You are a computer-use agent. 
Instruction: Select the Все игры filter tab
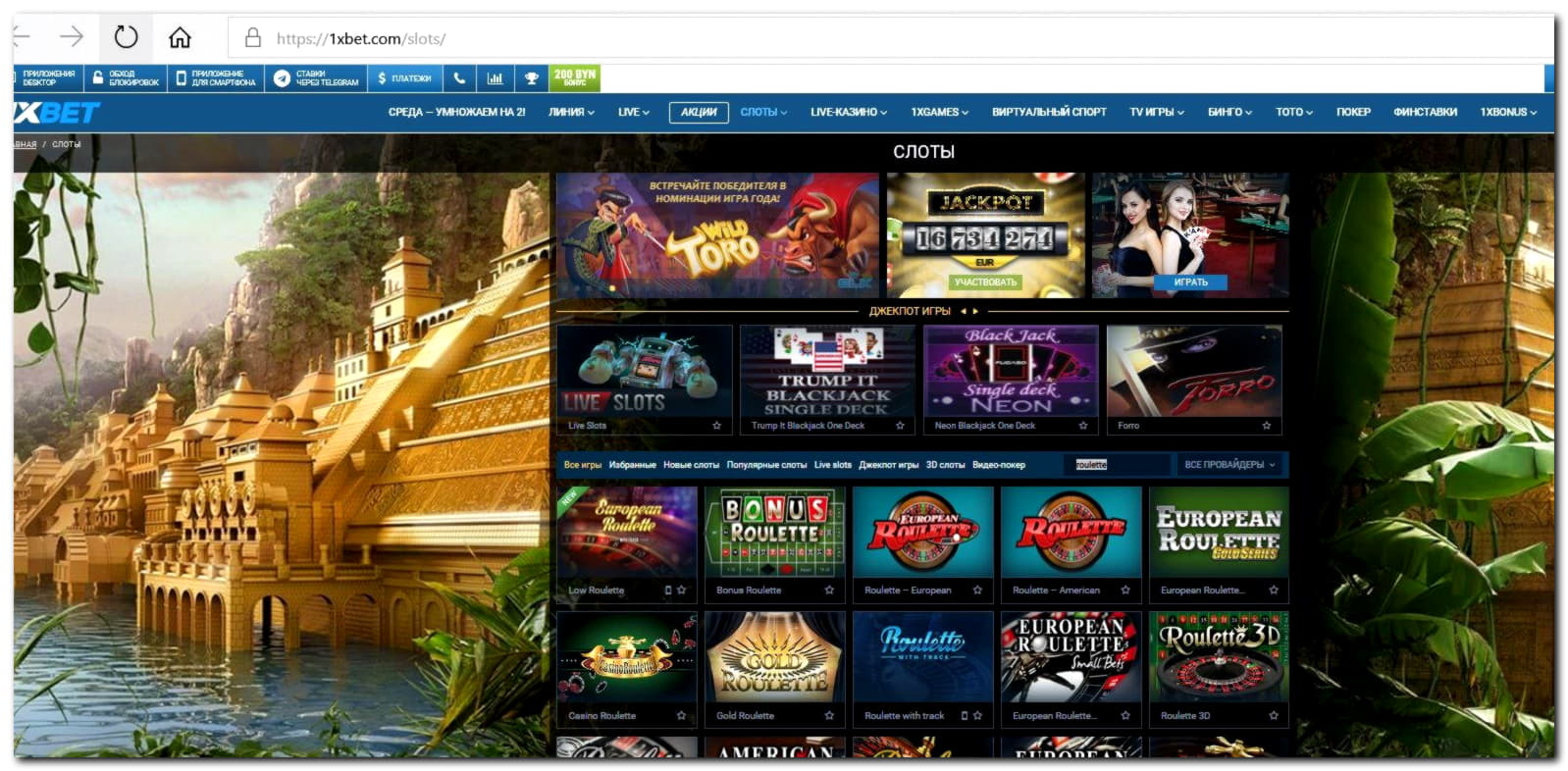pos(583,465)
